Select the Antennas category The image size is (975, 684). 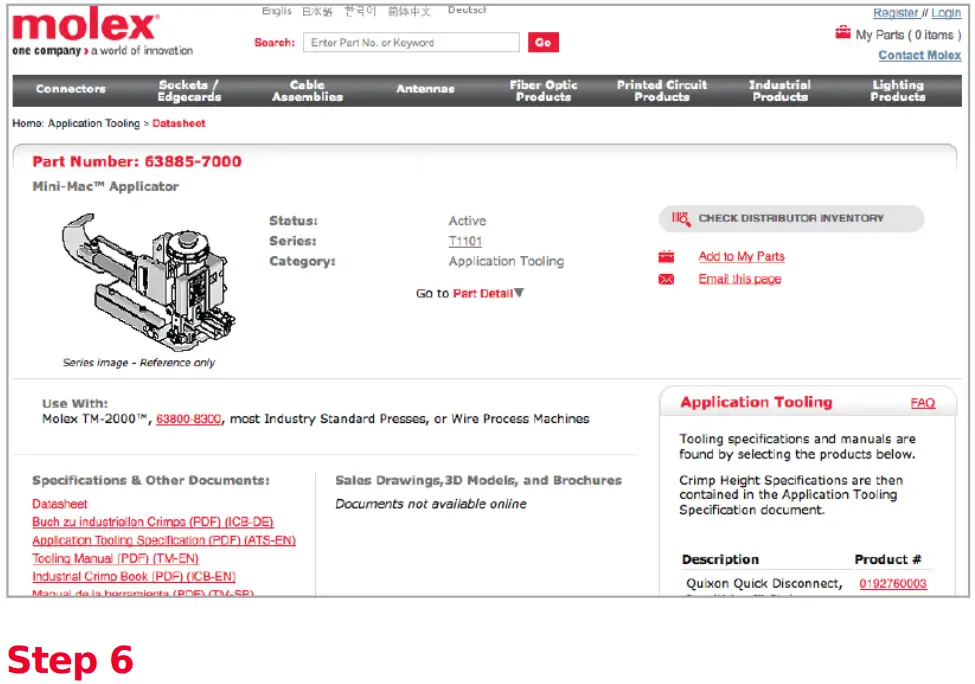click(425, 90)
